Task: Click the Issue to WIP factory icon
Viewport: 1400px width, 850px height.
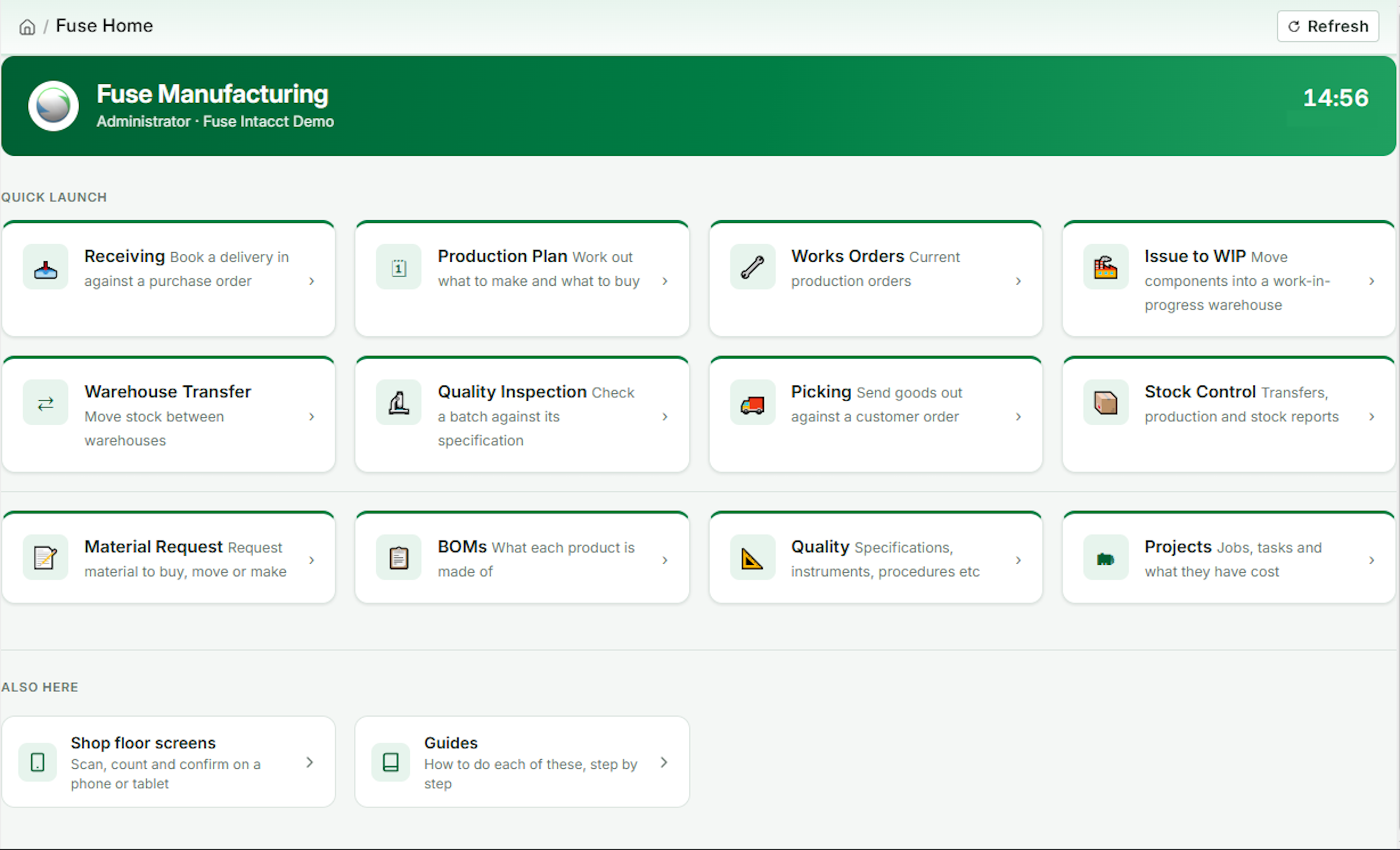Action: click(x=1105, y=267)
